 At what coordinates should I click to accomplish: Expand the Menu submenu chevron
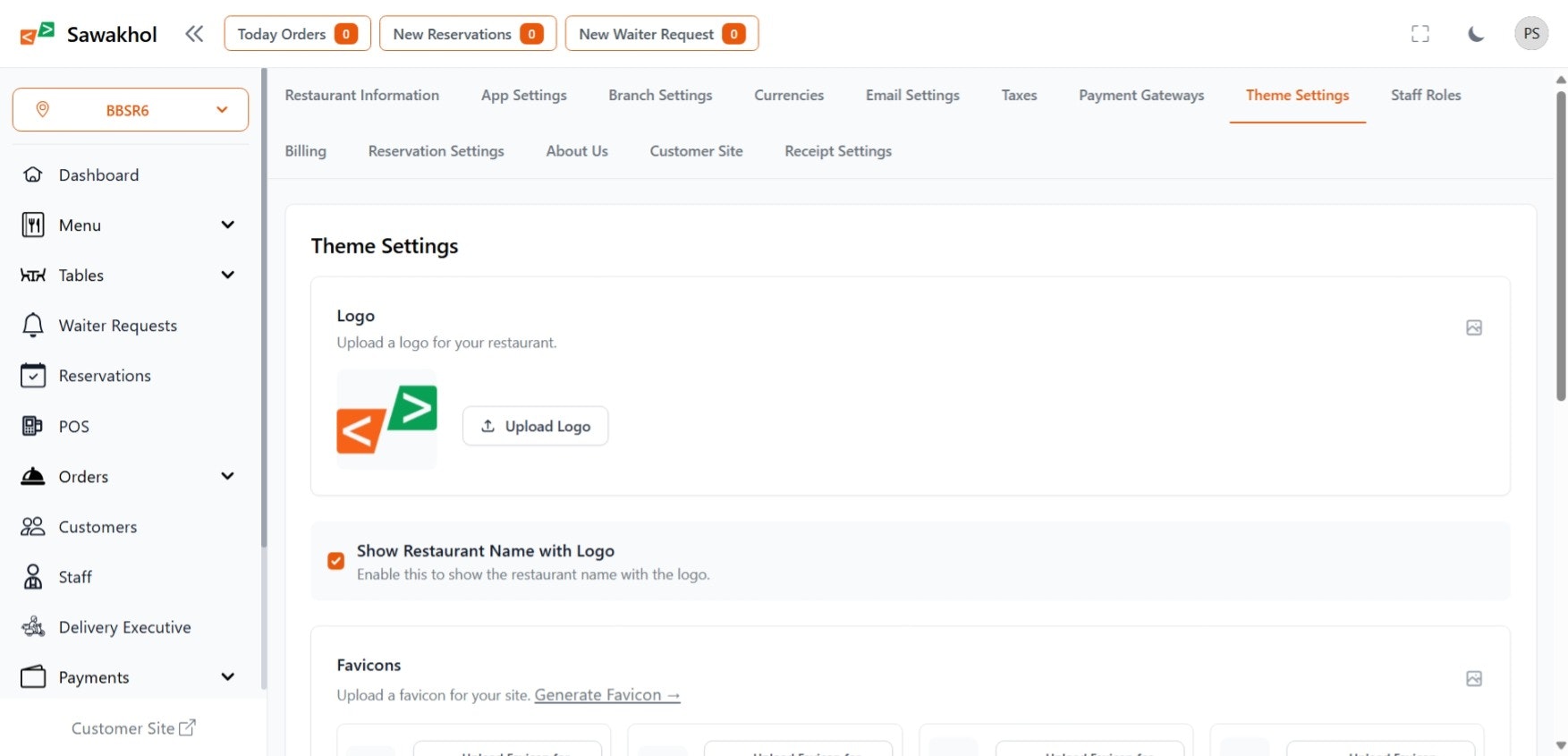(228, 225)
